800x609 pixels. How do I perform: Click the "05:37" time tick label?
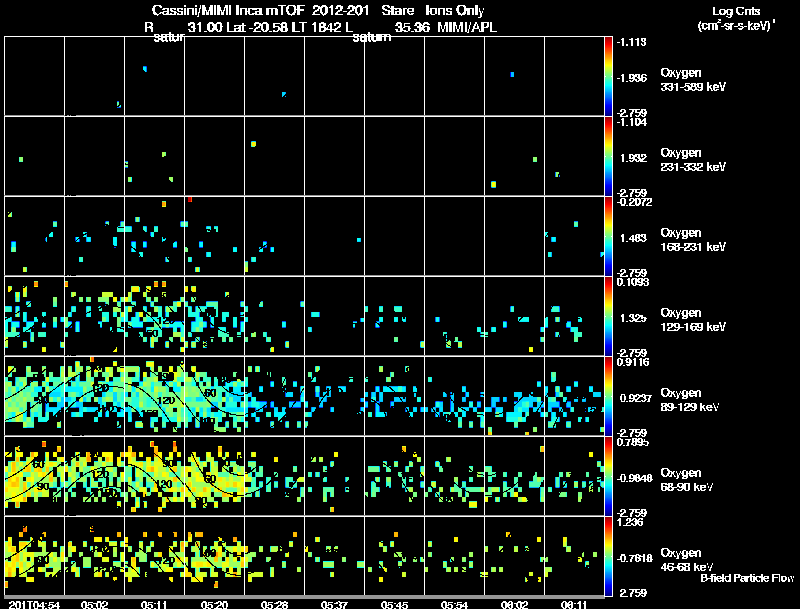tap(334, 605)
